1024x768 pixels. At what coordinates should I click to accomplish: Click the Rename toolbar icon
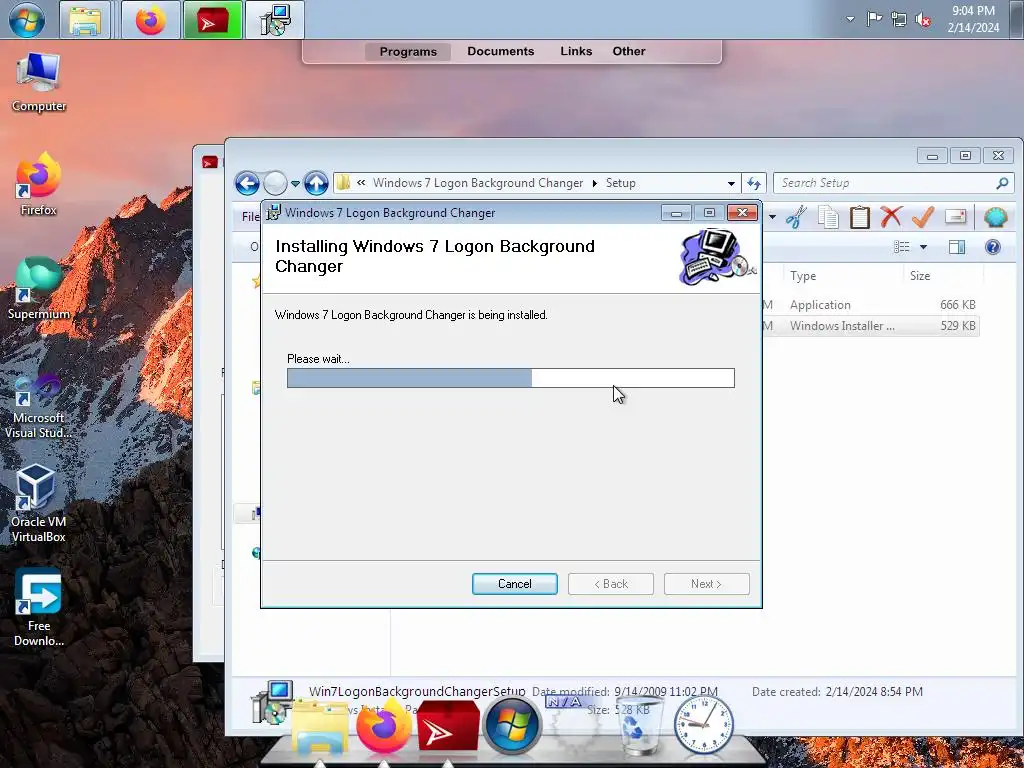point(955,216)
